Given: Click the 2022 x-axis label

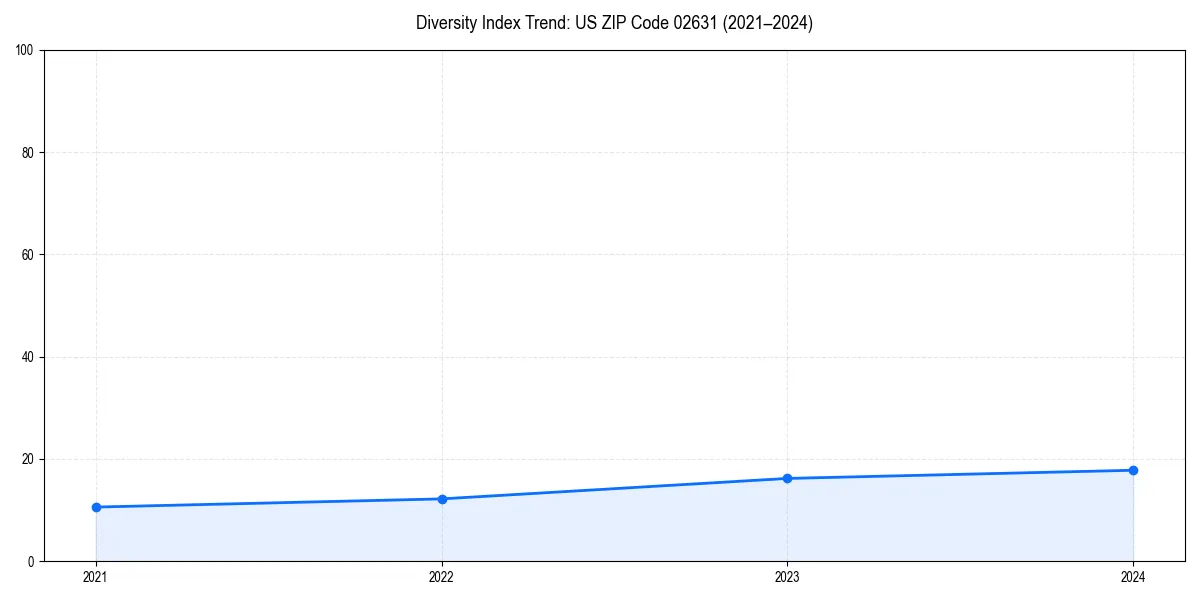Looking at the screenshot, I should tap(441, 576).
